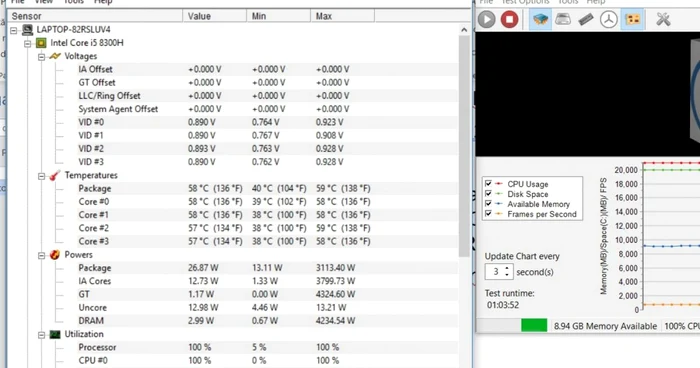Increase the update chart seconds stepper
Viewport: 700px width, 368px height.
[507, 268]
